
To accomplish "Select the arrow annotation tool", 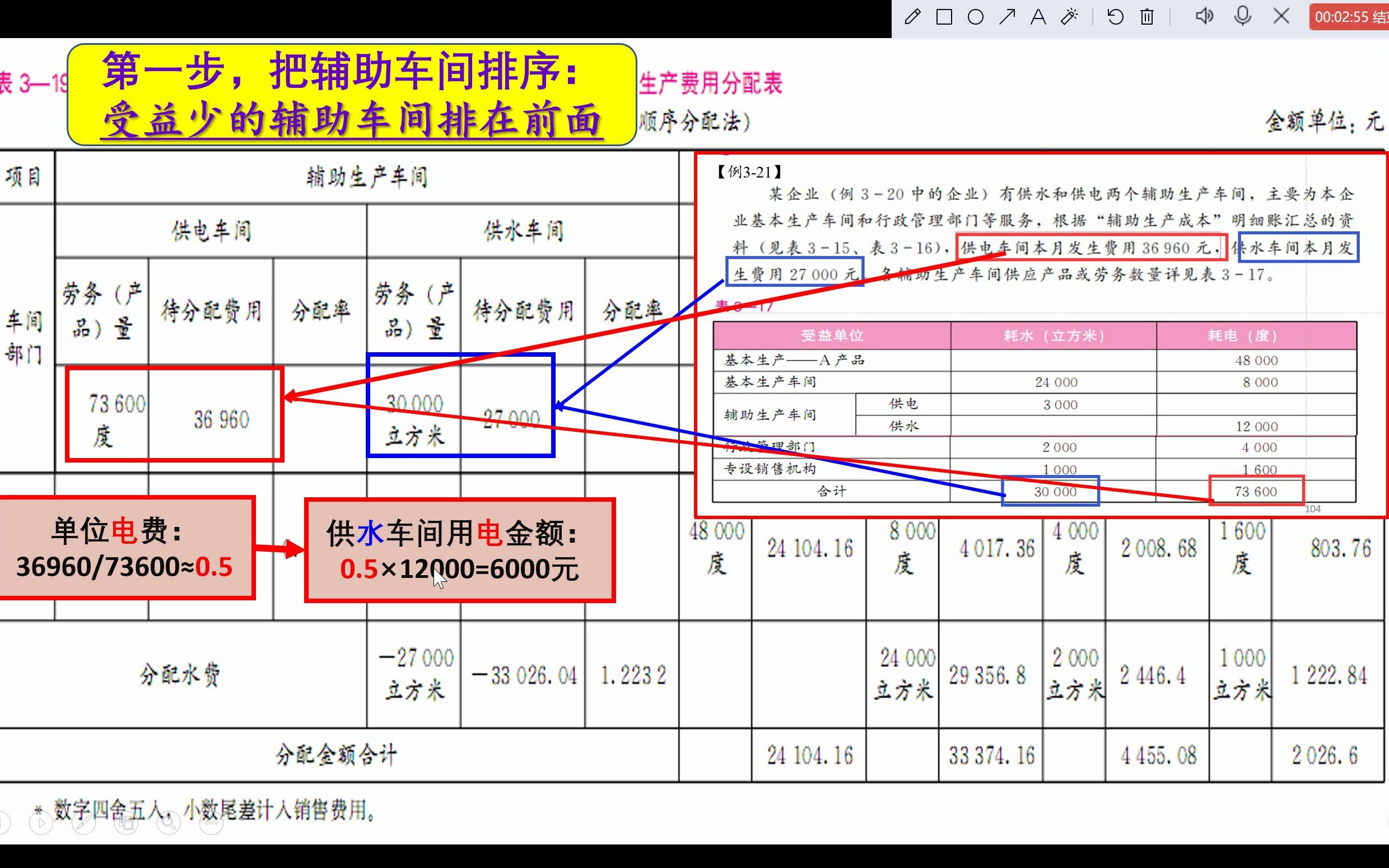I will click(1006, 17).
